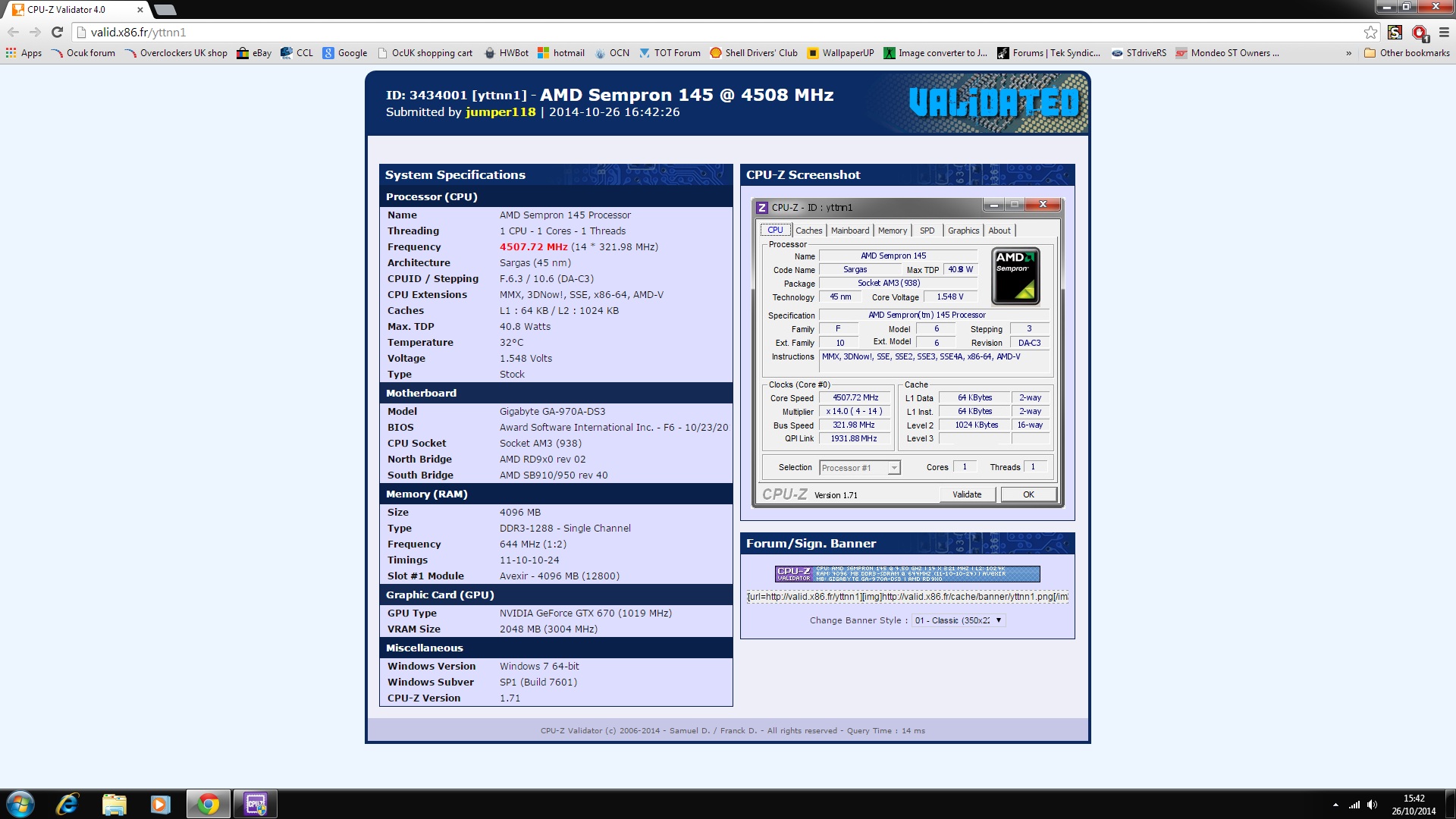This screenshot has width=1456, height=819.
Task: Switch to CPU-Z app on taskbar
Action: click(x=256, y=804)
